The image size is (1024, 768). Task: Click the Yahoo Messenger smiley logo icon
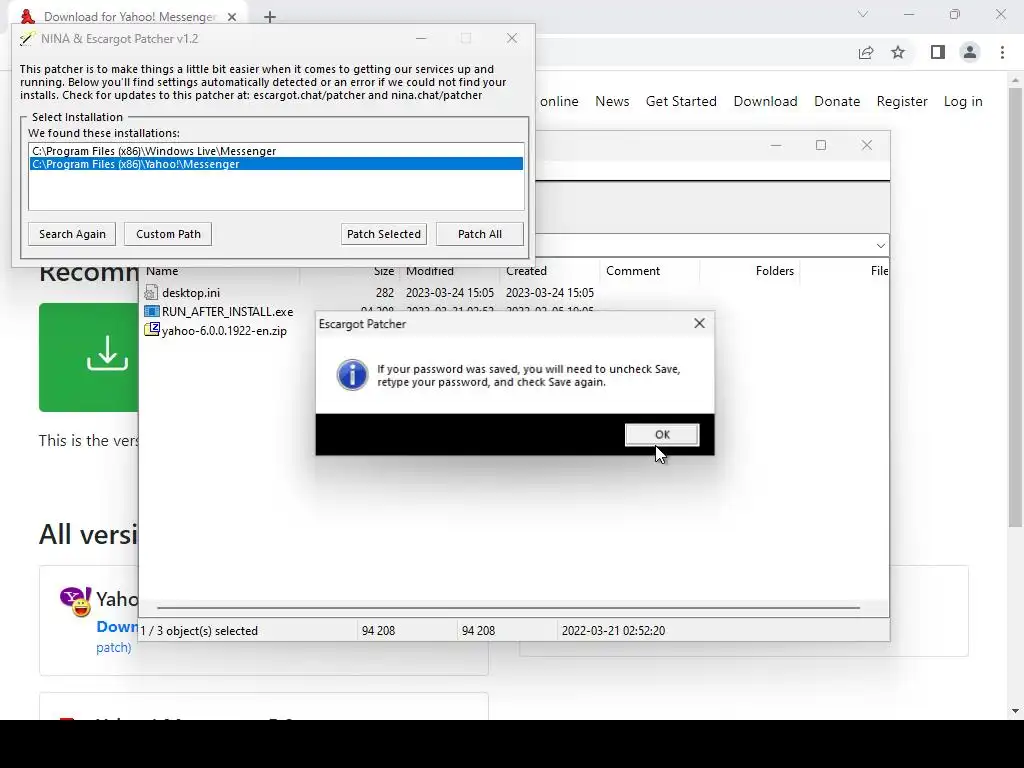coord(76,601)
